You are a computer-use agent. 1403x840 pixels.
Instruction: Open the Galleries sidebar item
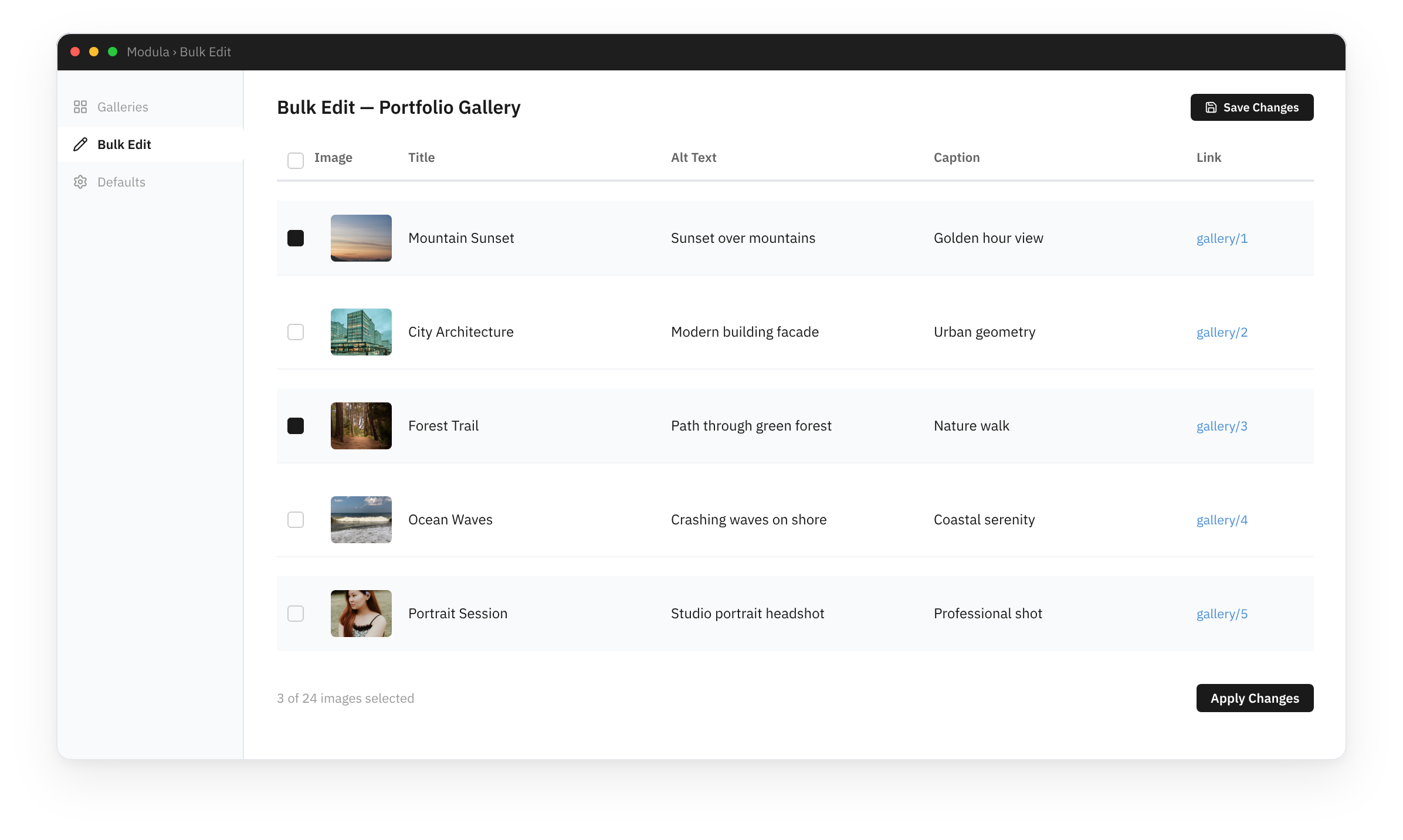[123, 107]
